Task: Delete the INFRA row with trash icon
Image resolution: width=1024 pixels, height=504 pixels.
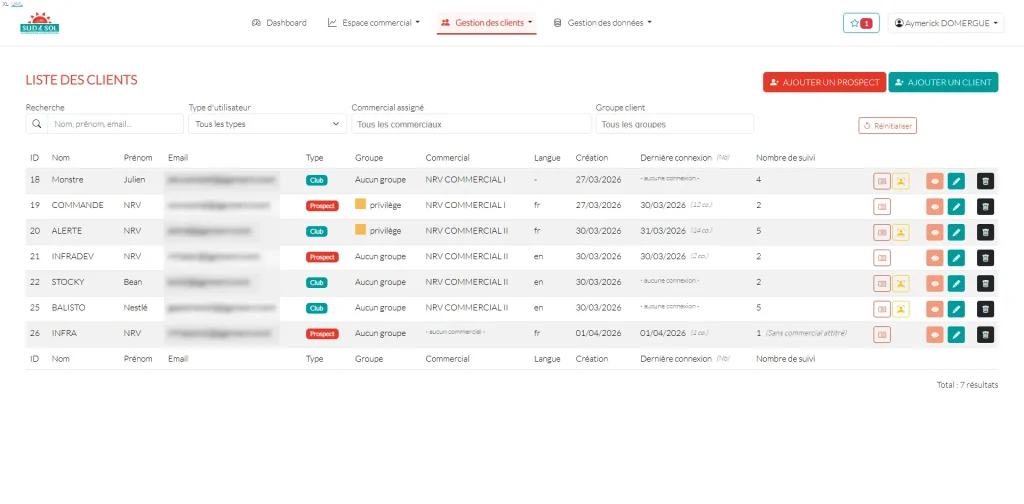Action: [x=985, y=335]
